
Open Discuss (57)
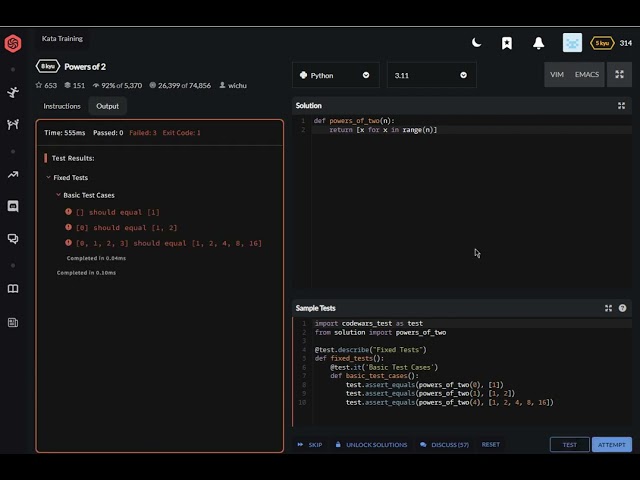(444, 444)
